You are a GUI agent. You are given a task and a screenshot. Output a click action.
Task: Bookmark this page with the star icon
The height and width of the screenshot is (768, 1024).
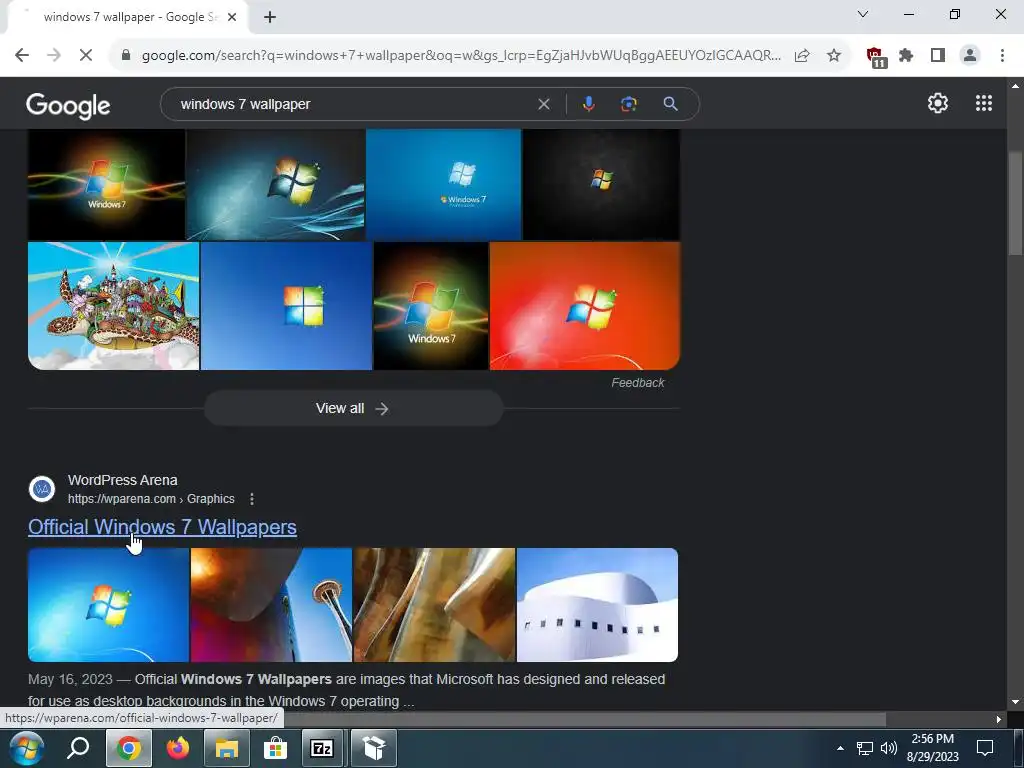[834, 56]
